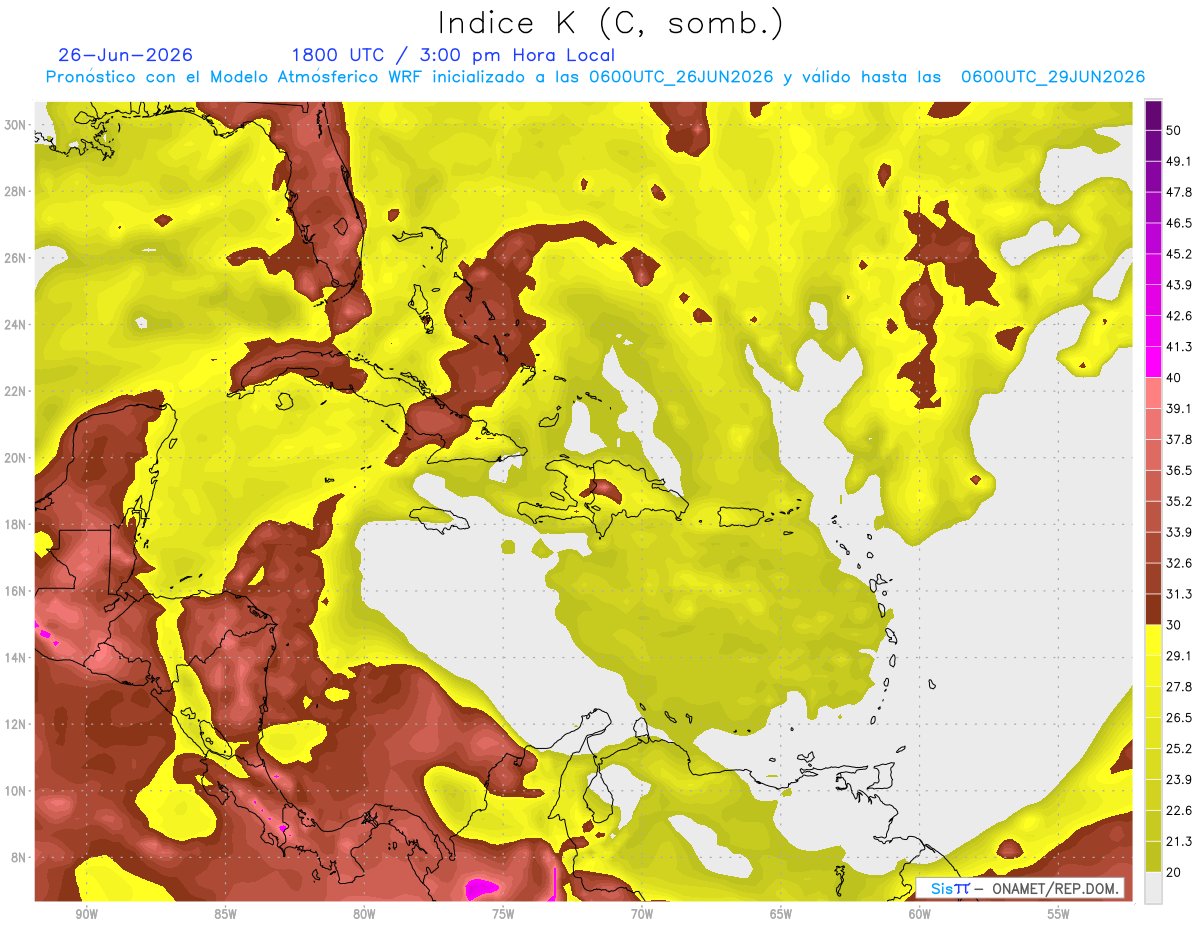Click "1800 UTC / 3:00 pm Hora Local" text
The width and height of the screenshot is (1200, 927).
[x=453, y=55]
